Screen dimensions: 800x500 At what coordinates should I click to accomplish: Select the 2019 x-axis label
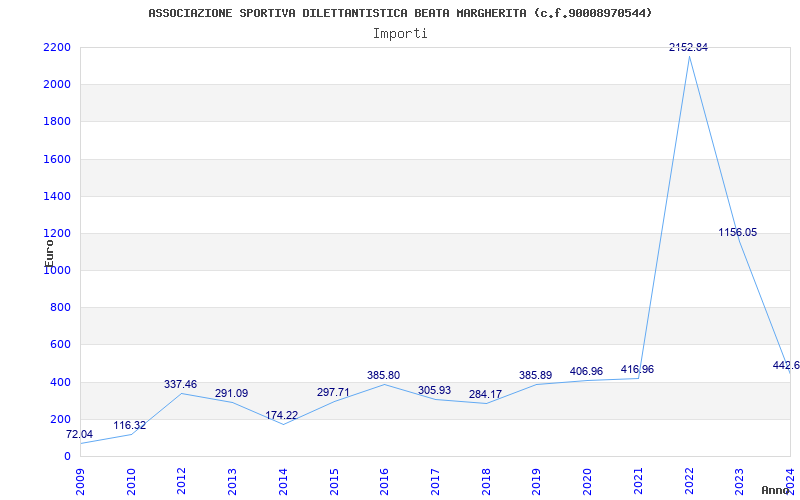tap(537, 482)
